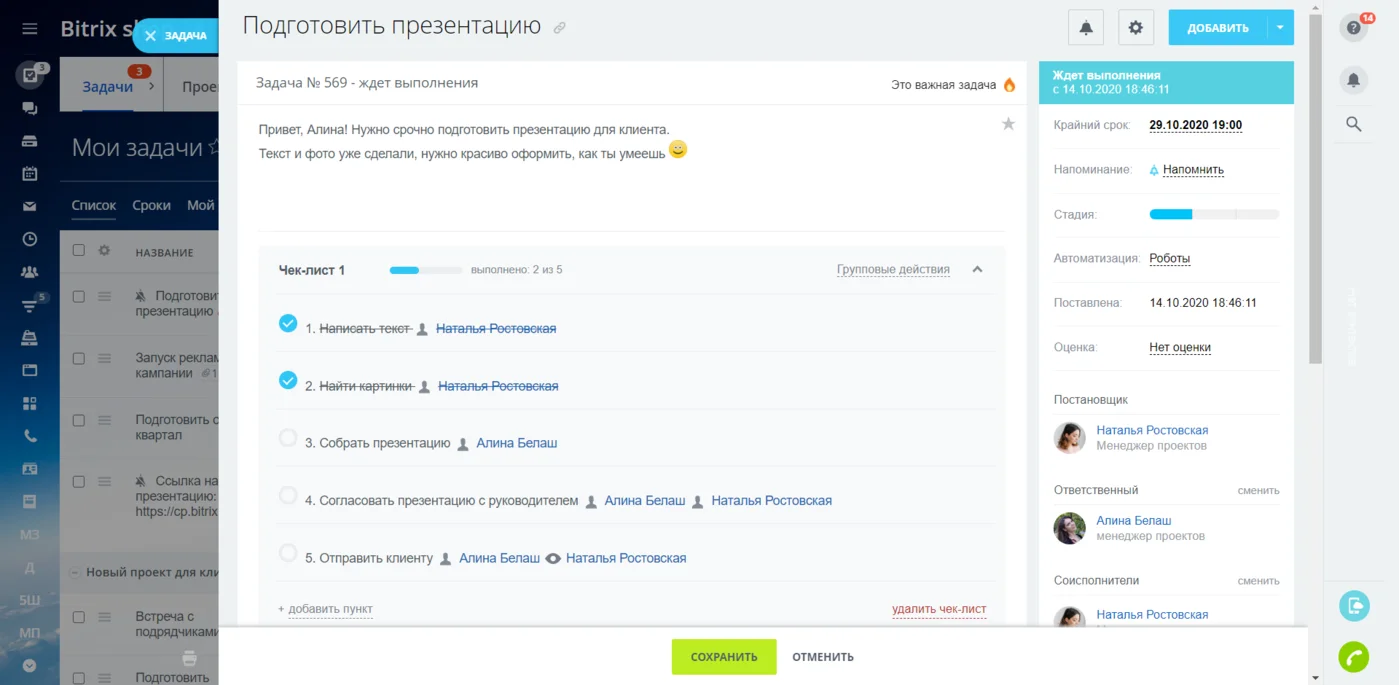
Task: Copy task link using chain icon
Action: point(560,28)
